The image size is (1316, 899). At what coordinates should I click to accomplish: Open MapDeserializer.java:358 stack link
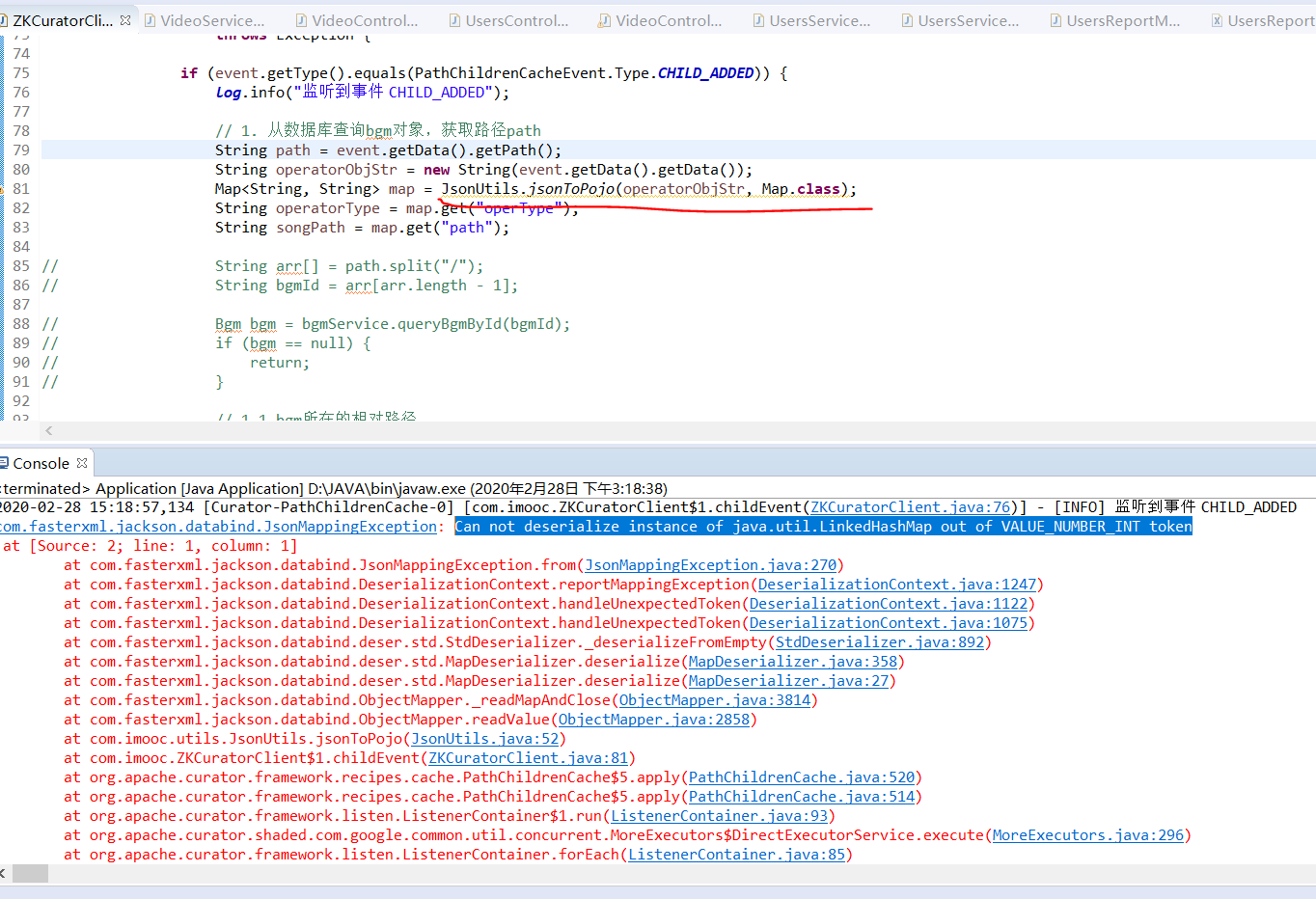pyautogui.click(x=793, y=662)
